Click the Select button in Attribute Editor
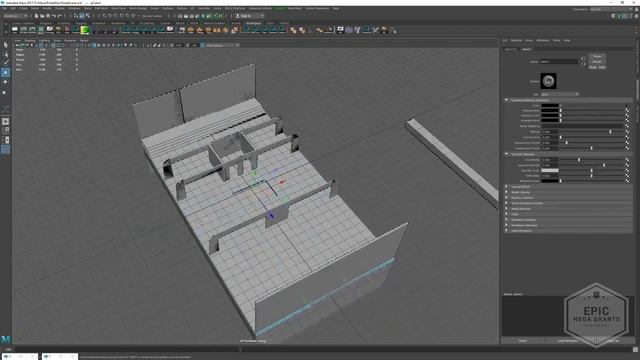 (x=522, y=341)
